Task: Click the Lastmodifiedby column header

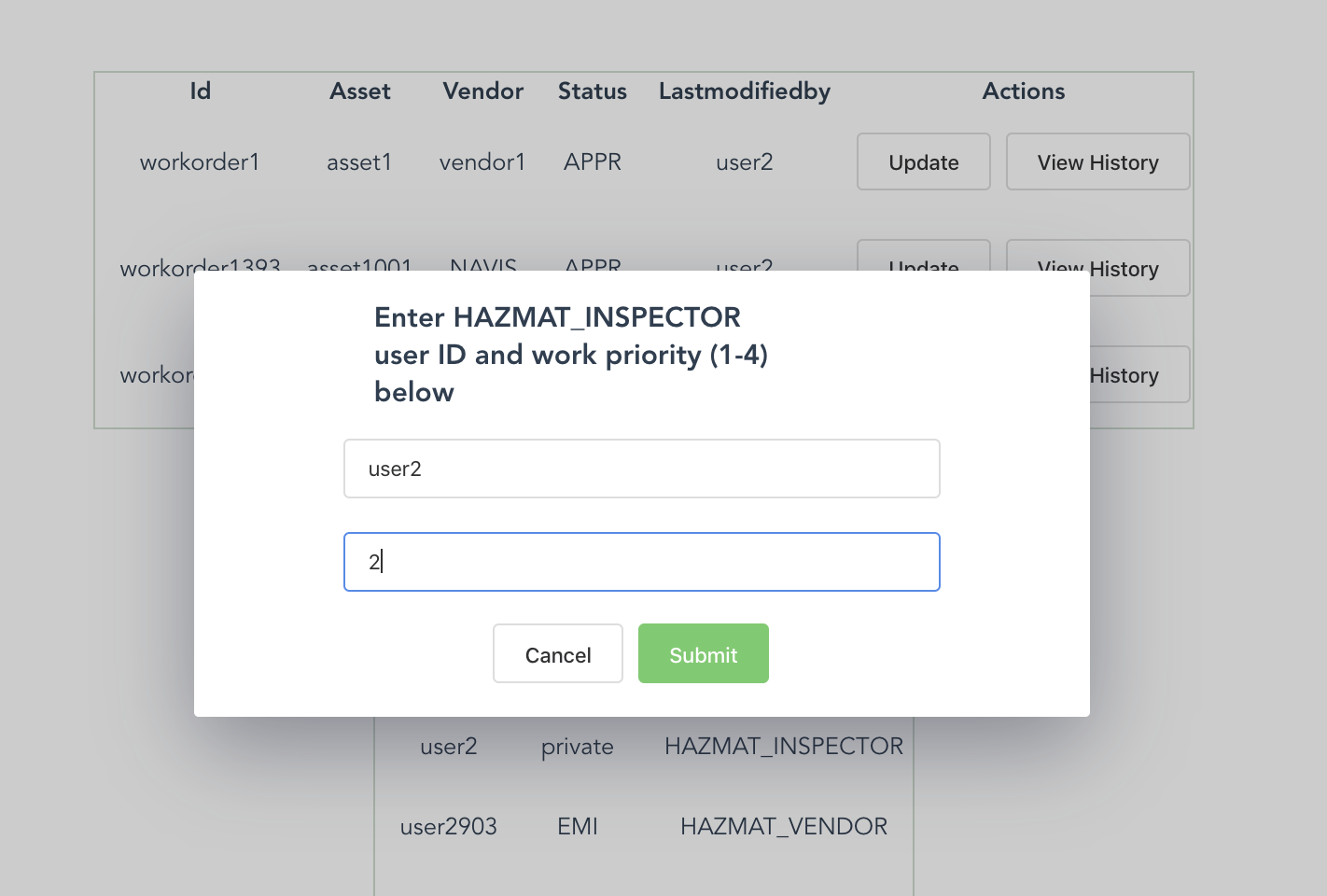Action: pyautogui.click(x=745, y=91)
